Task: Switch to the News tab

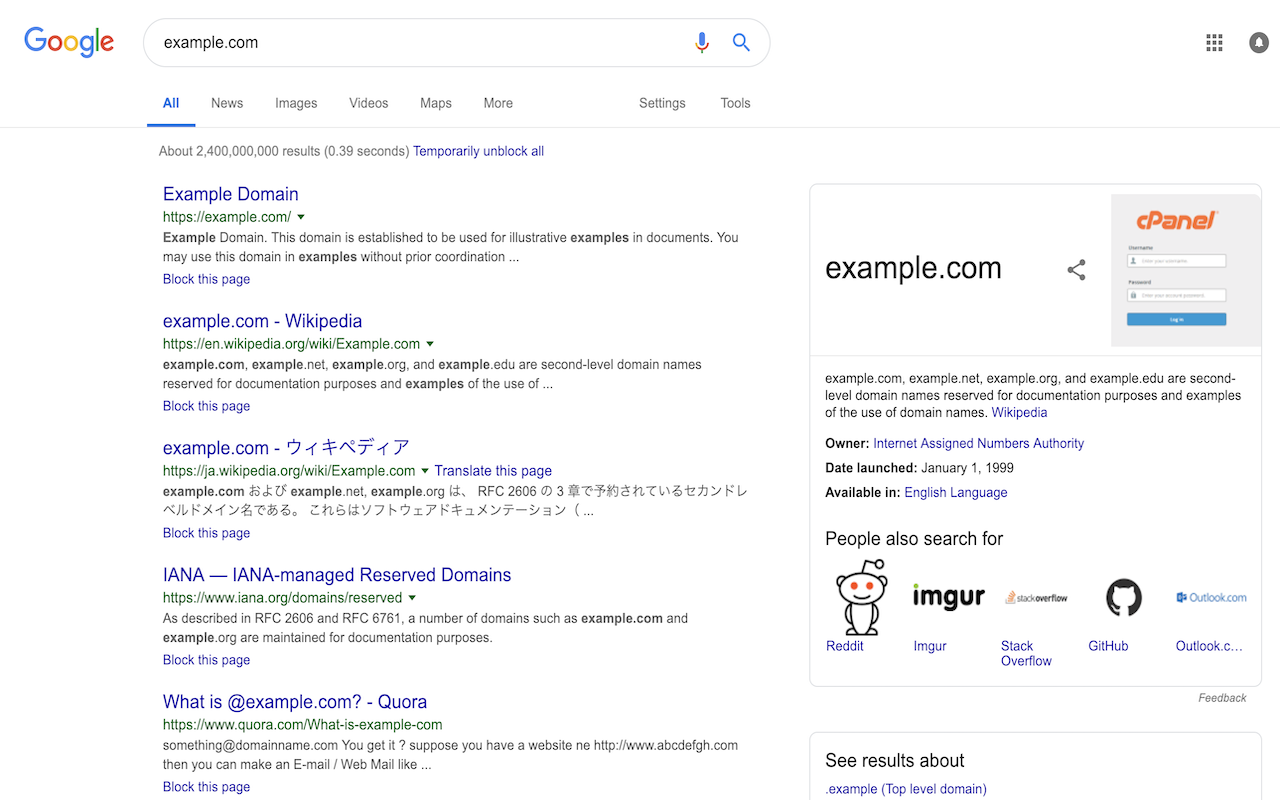Action: point(227,103)
